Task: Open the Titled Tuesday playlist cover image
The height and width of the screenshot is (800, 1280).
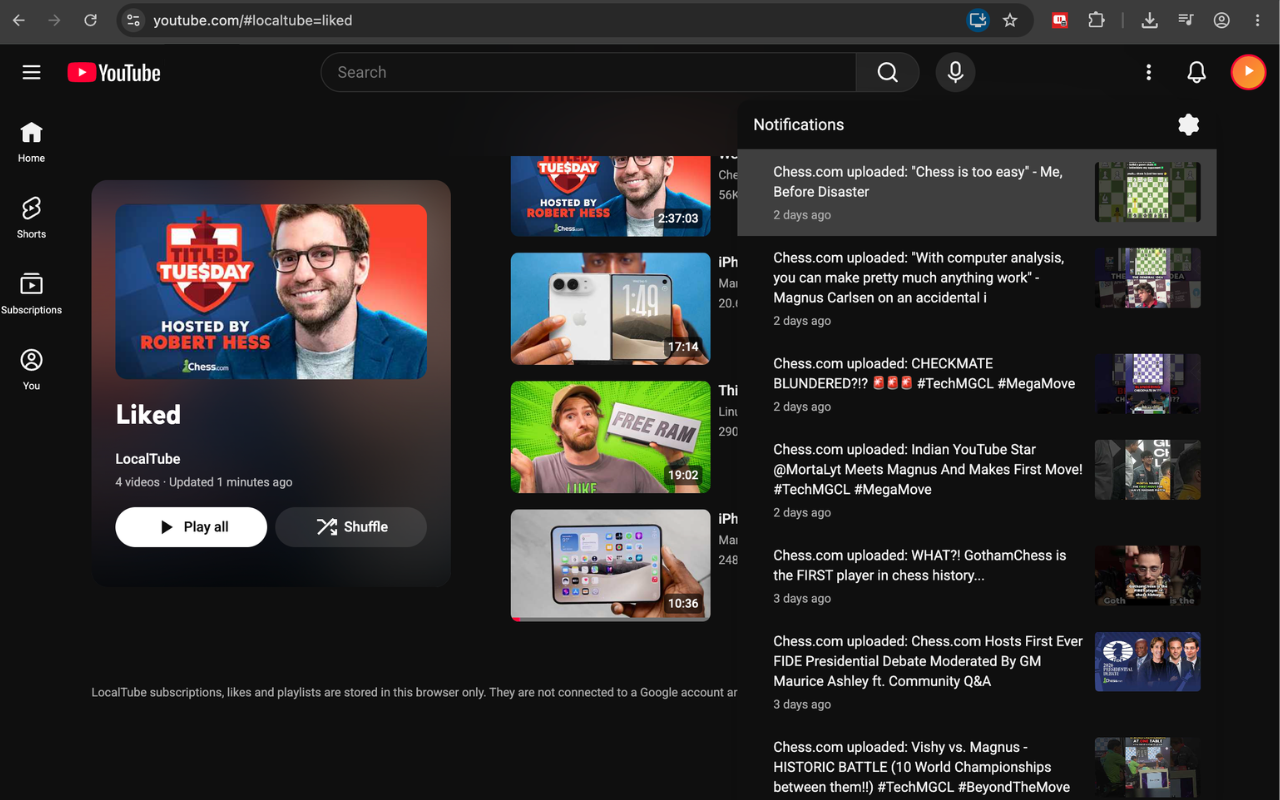Action: [271, 292]
